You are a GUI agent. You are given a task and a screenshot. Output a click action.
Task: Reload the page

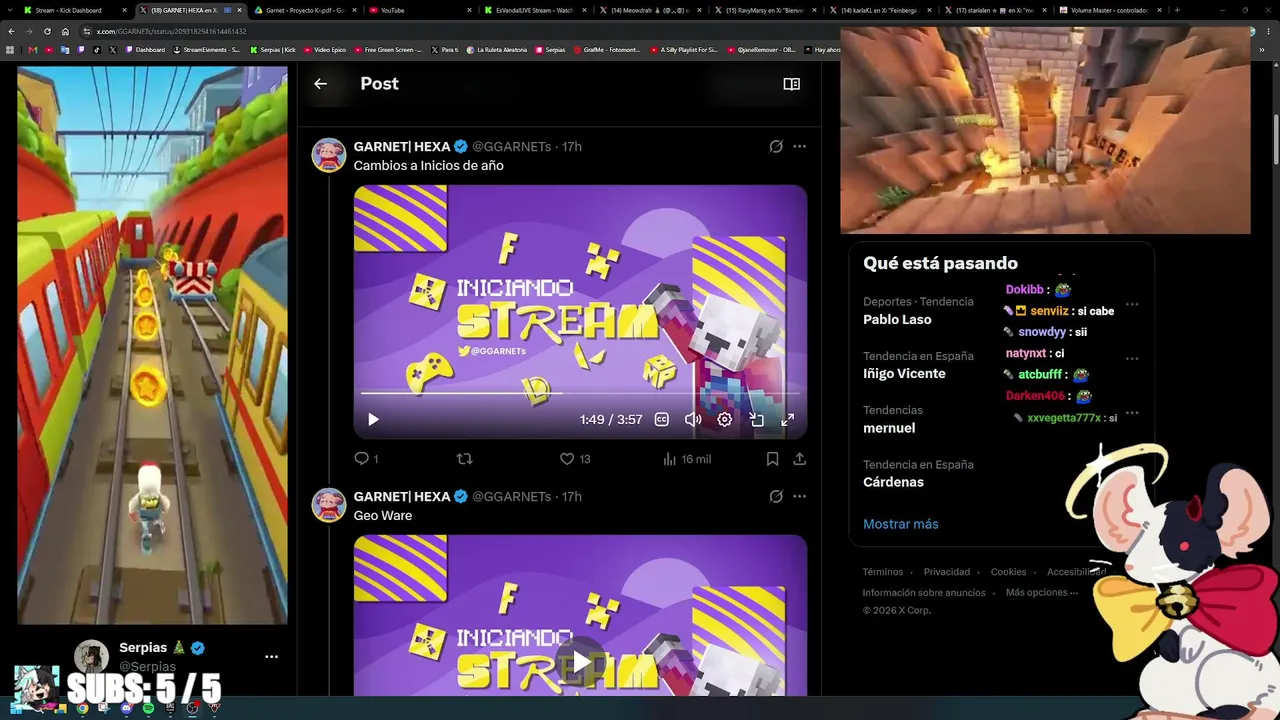(47, 31)
